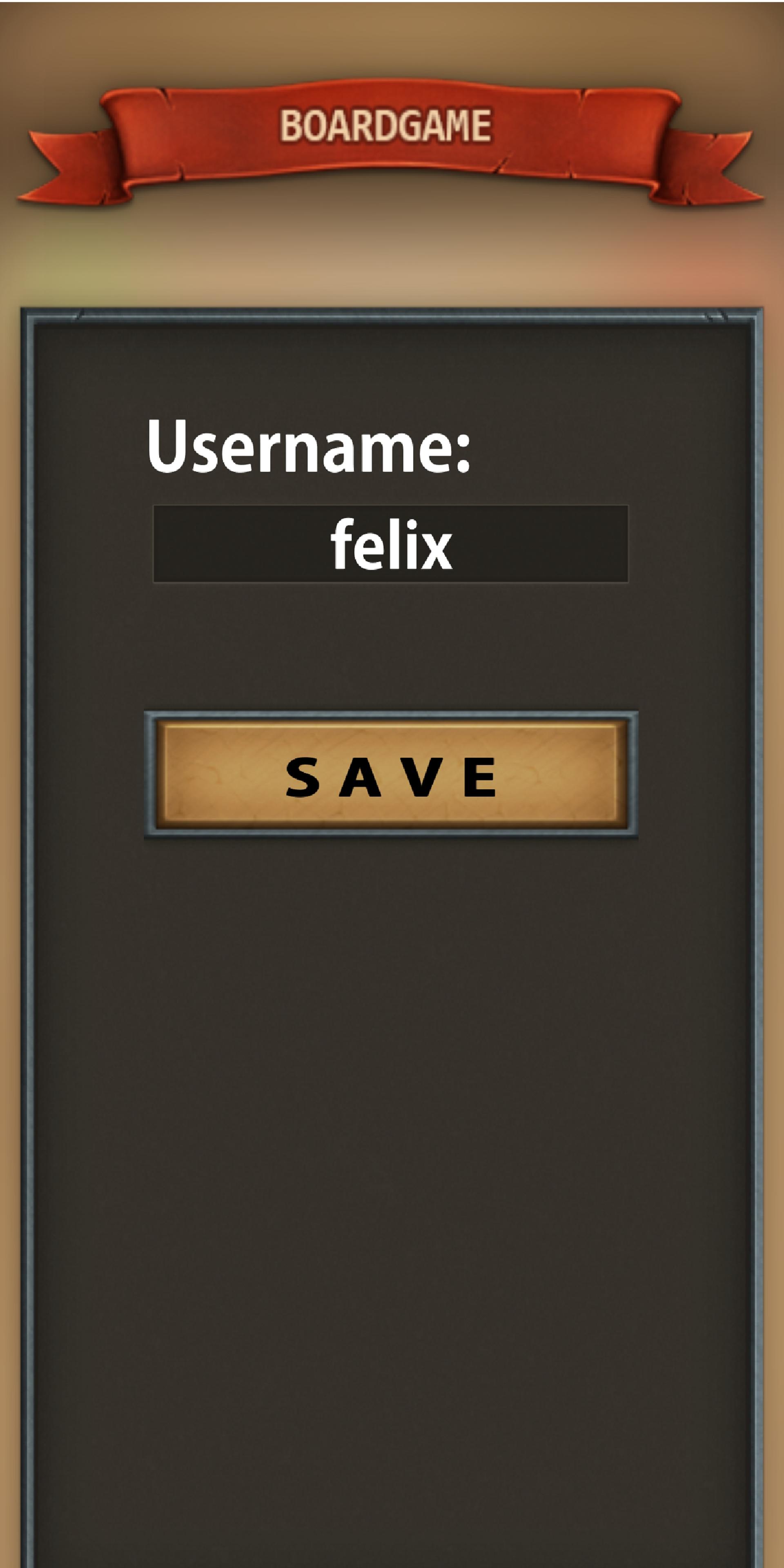Tap the letter E on SAVE button
The width and height of the screenshot is (784, 1568).
tap(480, 777)
